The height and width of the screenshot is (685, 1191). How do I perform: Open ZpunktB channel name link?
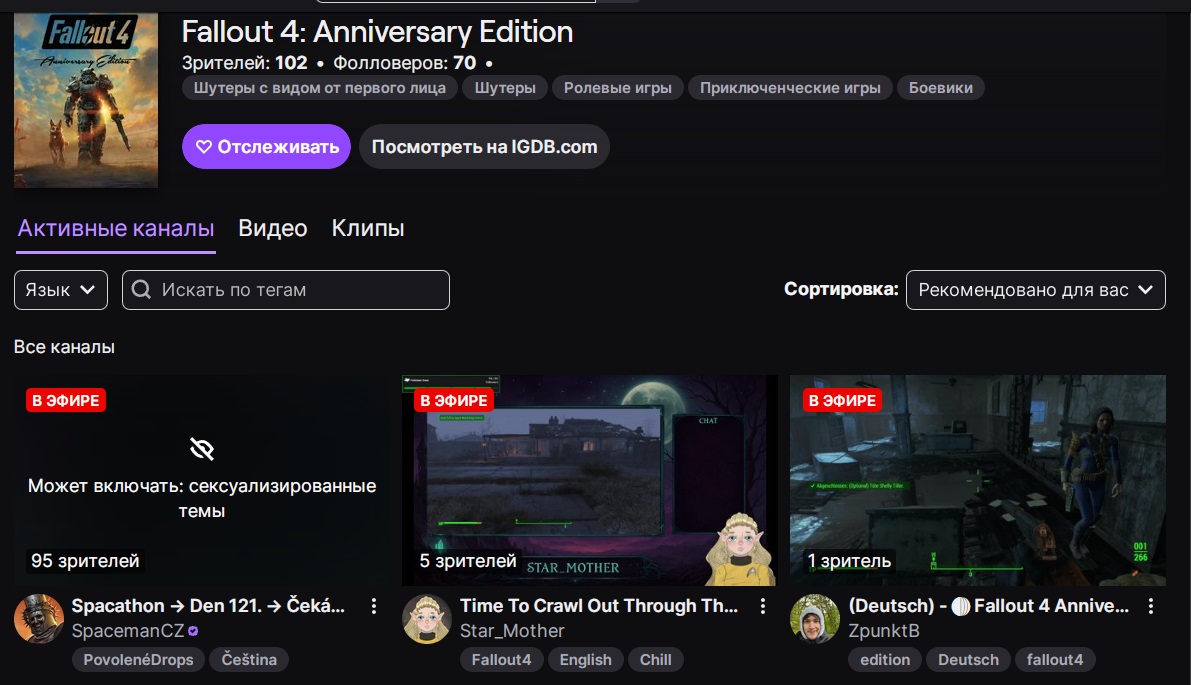[884, 631]
